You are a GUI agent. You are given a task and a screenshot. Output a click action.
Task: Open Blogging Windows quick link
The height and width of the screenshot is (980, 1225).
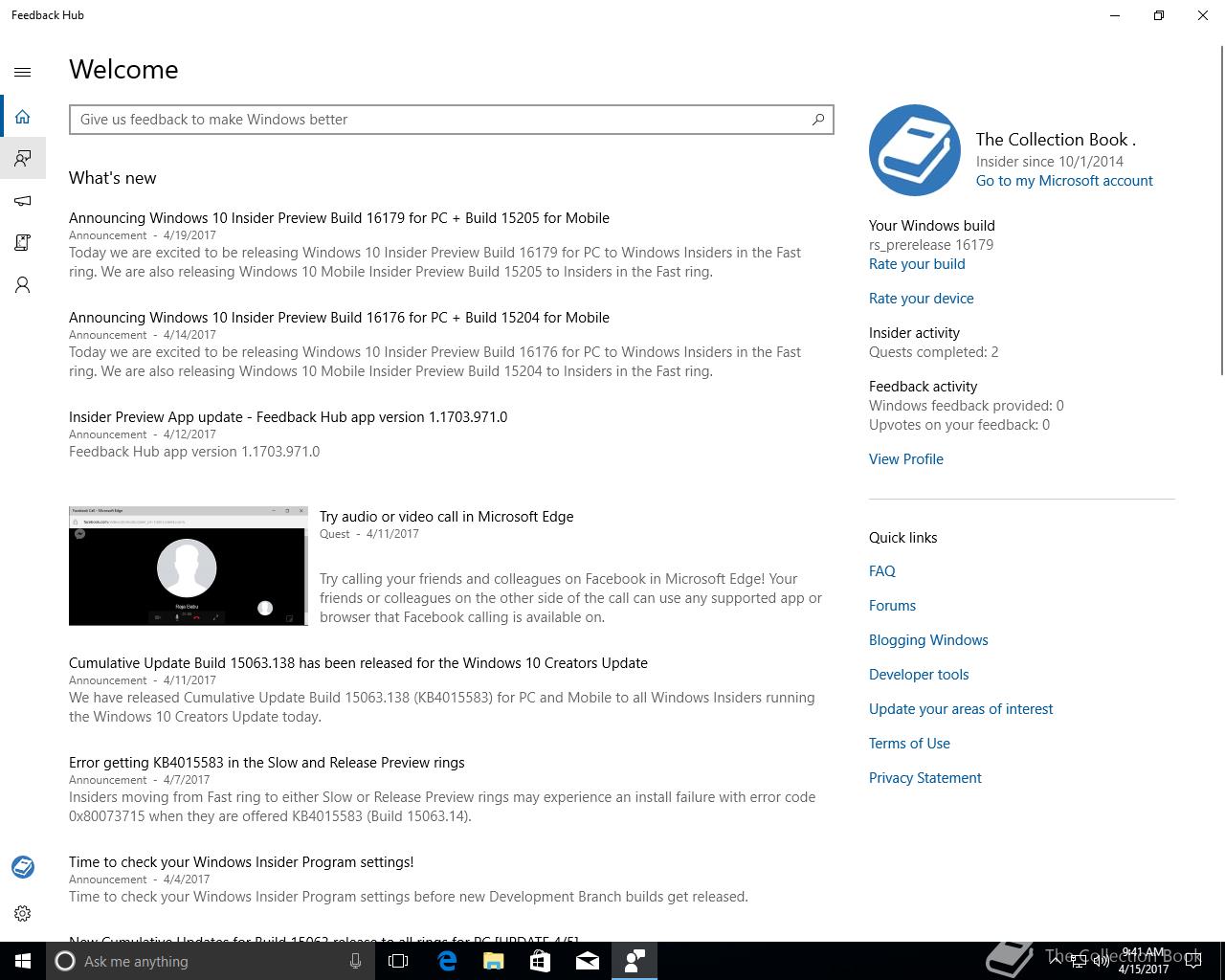[928, 640]
